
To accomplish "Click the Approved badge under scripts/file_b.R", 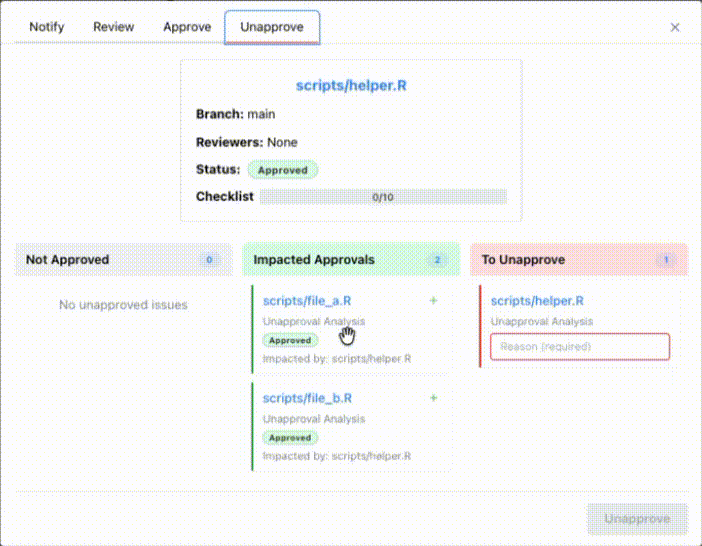I will (x=290, y=438).
